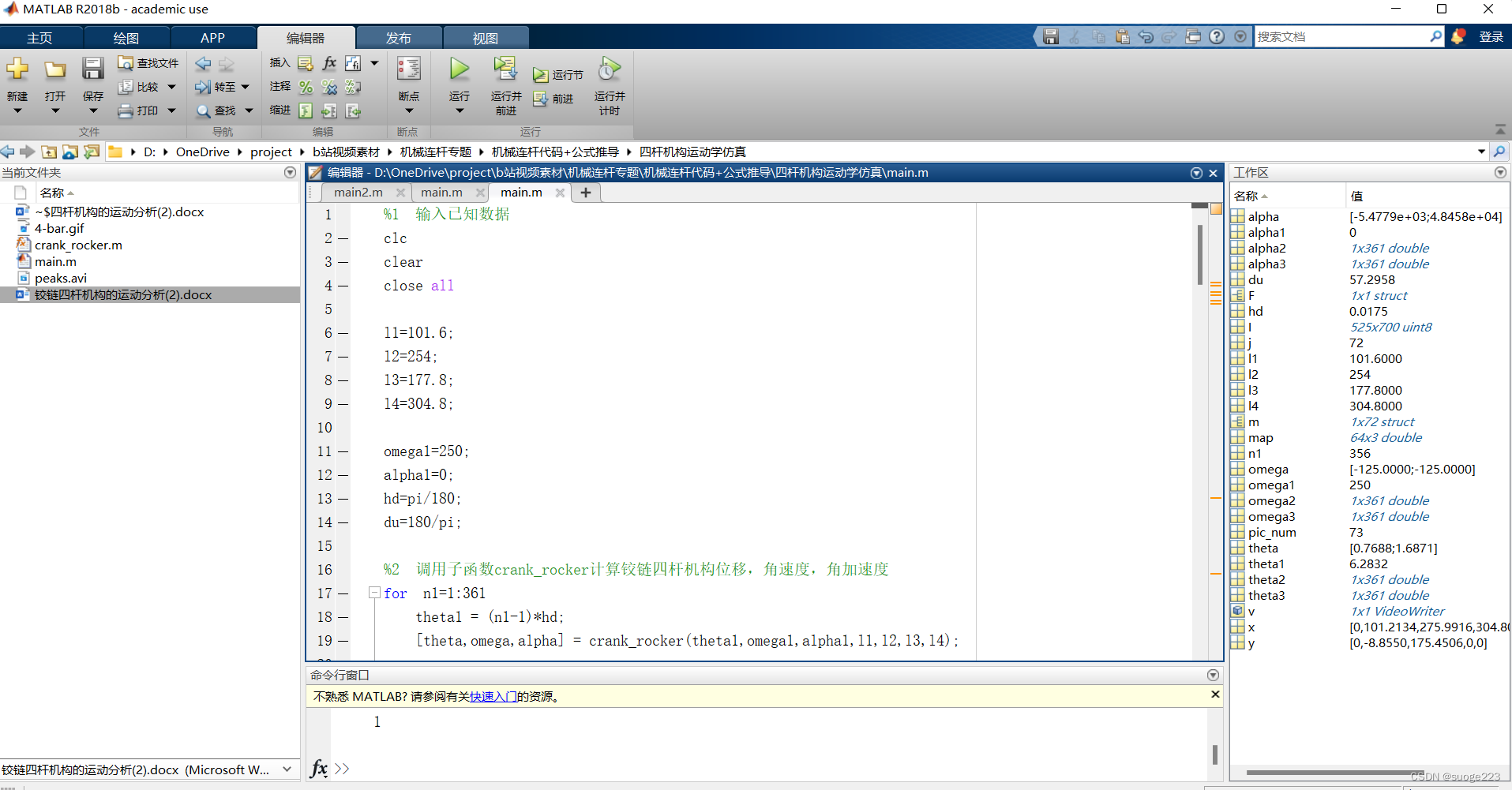Click the Undo arrow icon

coord(1146,36)
